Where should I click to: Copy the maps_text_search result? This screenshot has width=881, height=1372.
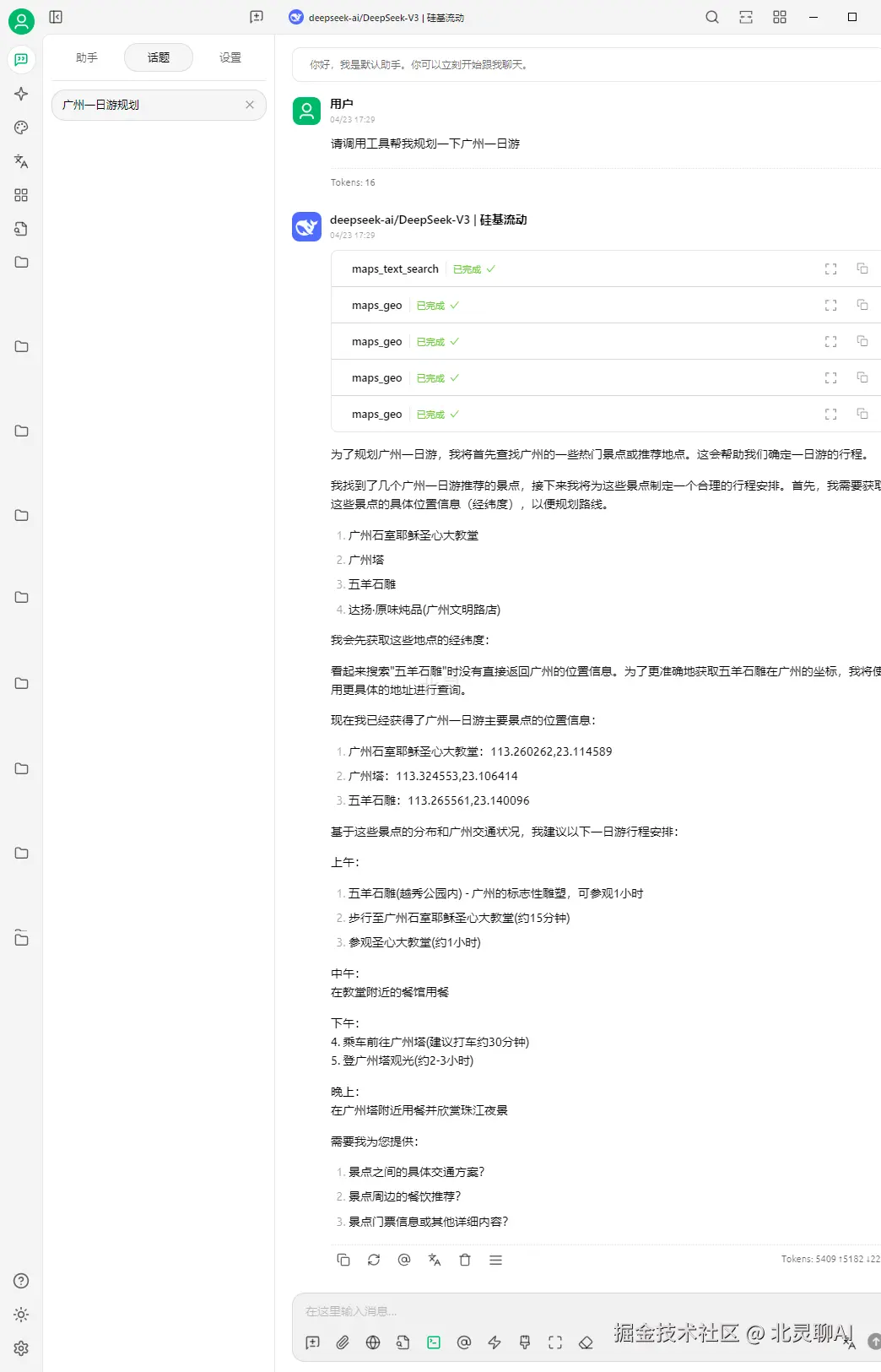(x=862, y=268)
